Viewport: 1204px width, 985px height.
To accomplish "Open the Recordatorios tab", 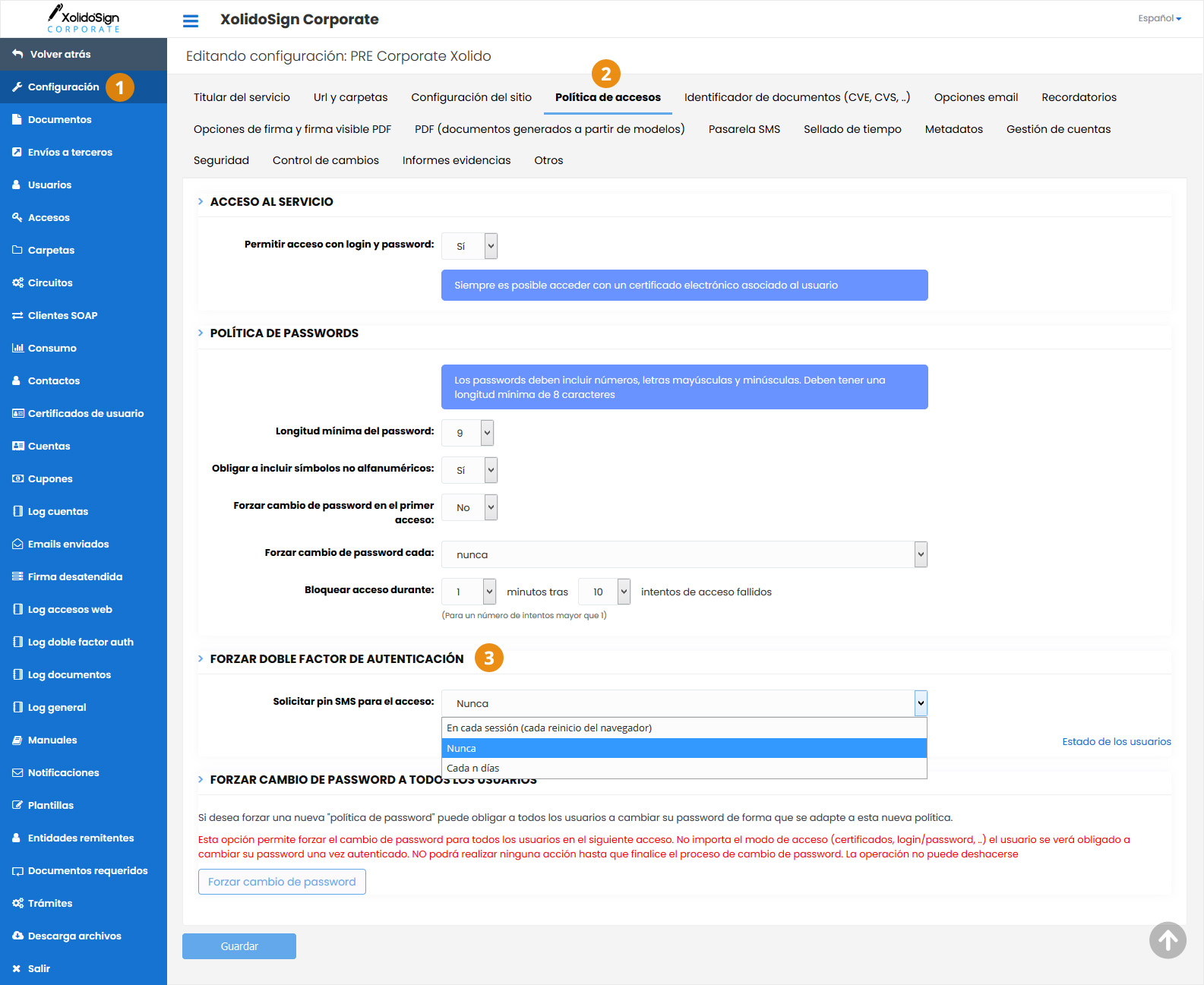I will click(x=1079, y=97).
